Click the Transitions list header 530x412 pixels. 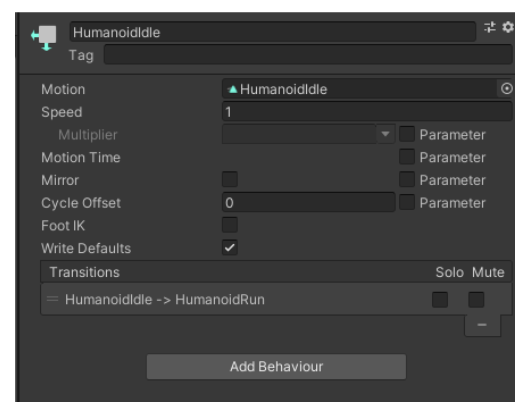(276, 272)
